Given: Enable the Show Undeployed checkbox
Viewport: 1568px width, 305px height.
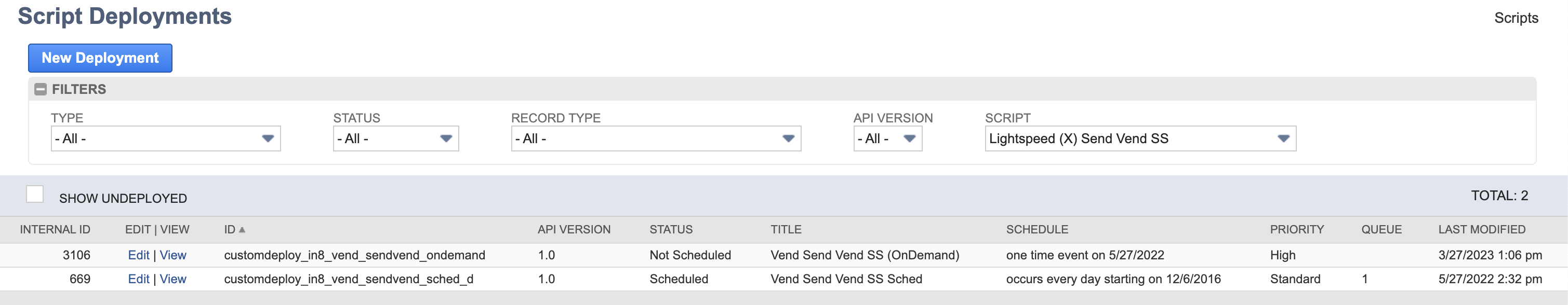Looking at the screenshot, I should (x=35, y=195).
